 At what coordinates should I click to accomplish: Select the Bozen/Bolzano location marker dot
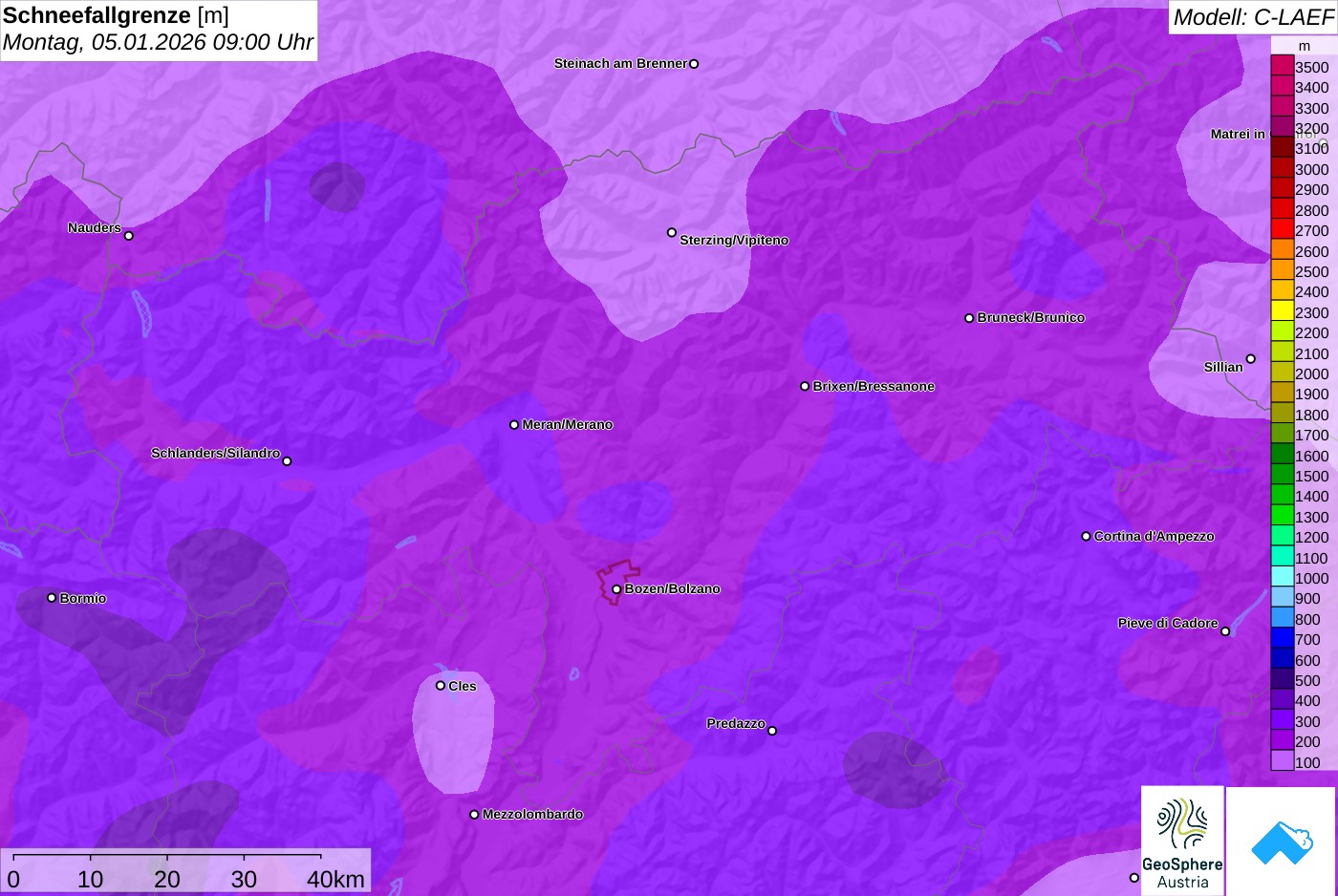click(x=616, y=589)
